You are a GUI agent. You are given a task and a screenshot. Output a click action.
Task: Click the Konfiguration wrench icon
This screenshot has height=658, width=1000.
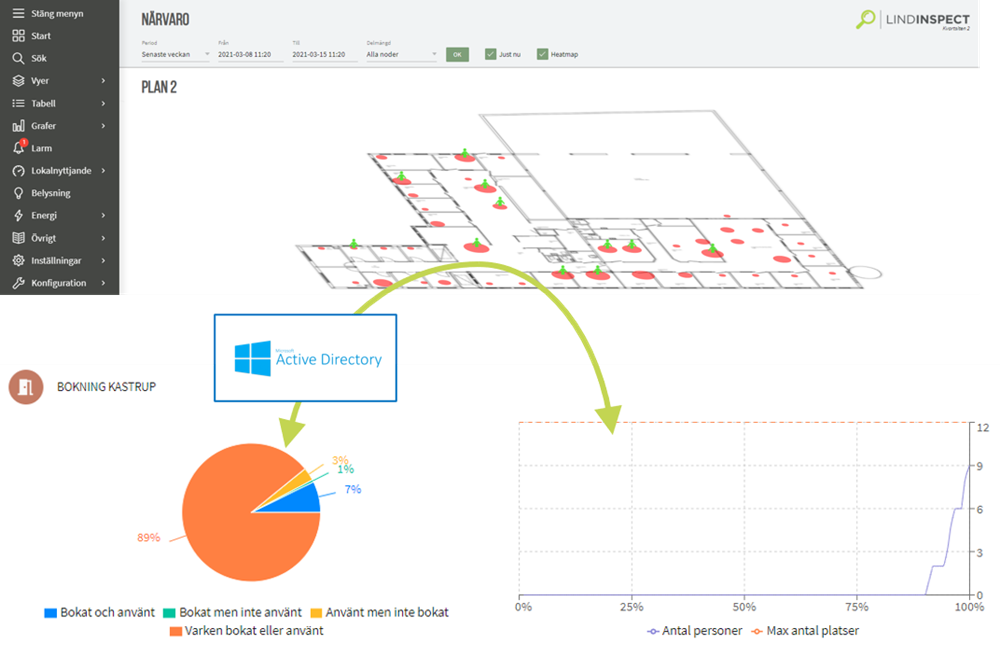(18, 283)
